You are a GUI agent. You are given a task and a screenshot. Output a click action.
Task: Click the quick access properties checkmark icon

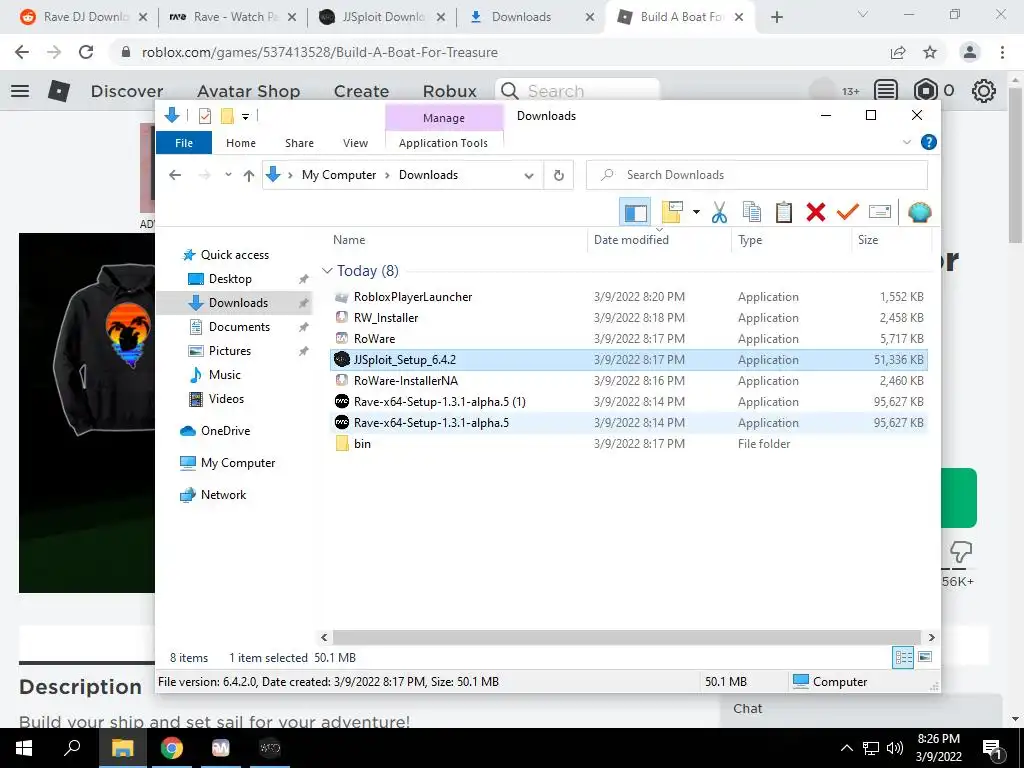tap(204, 116)
